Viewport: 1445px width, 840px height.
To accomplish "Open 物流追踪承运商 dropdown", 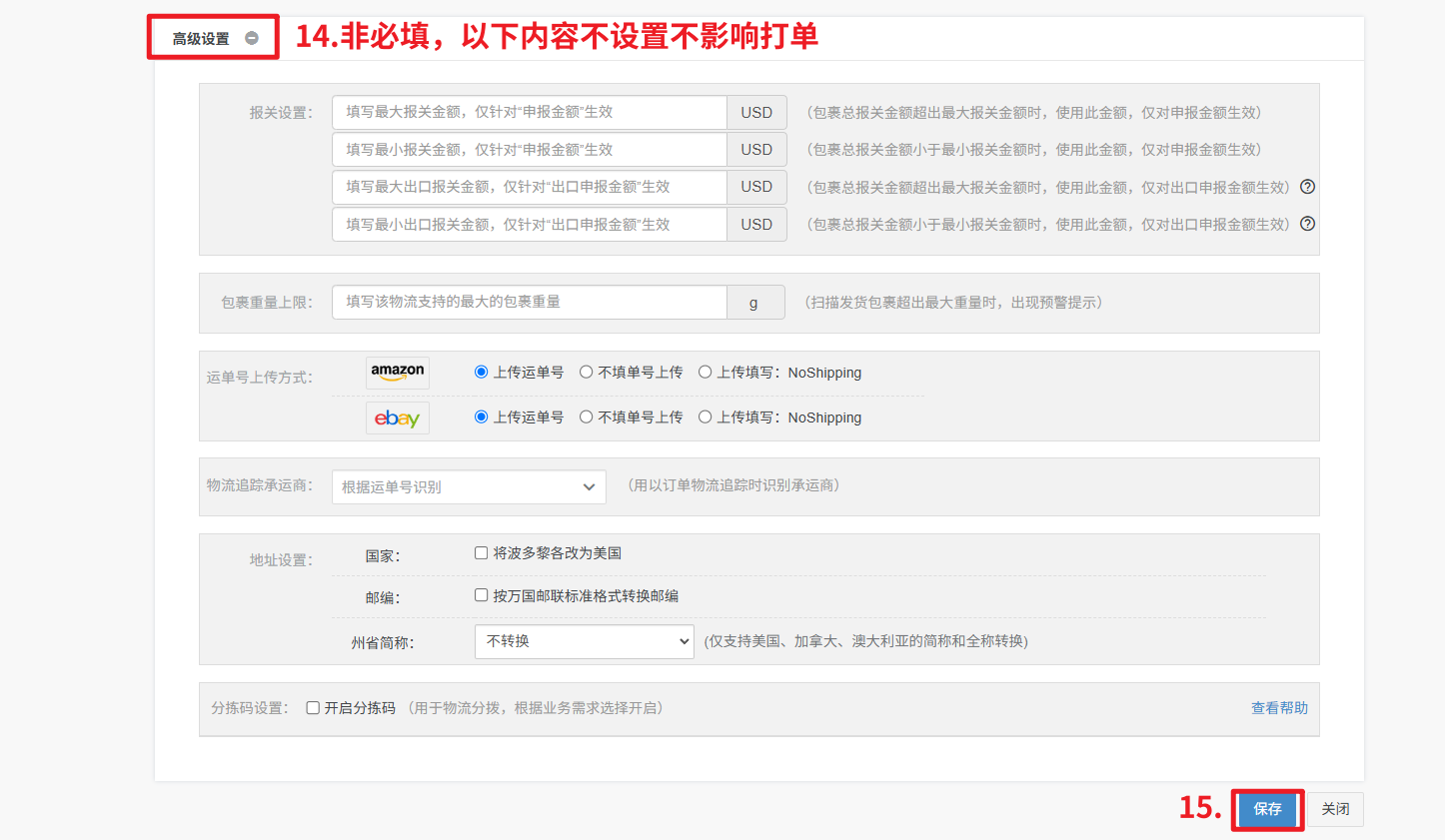I will (469, 487).
